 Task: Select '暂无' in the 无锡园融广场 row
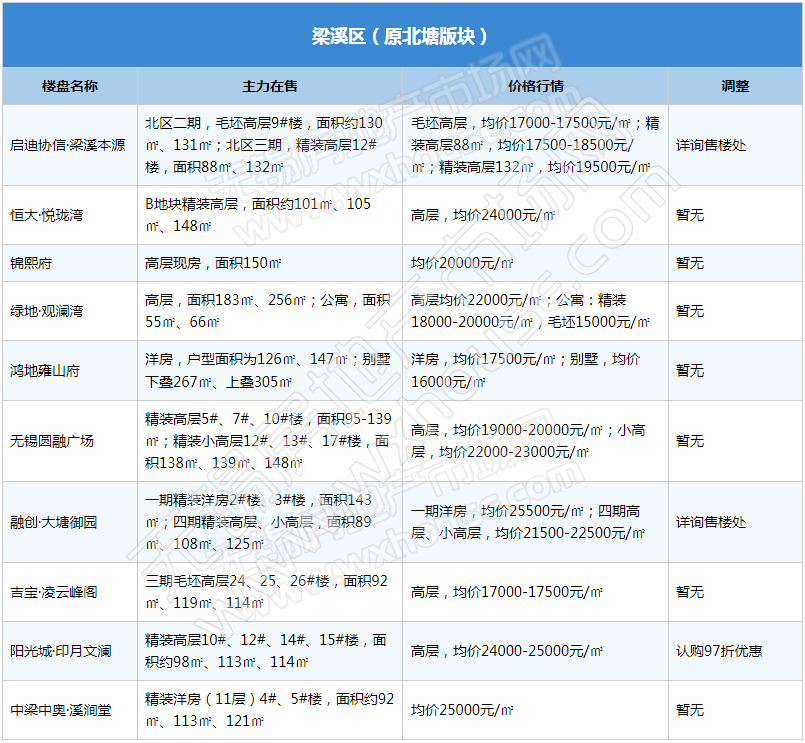690,441
